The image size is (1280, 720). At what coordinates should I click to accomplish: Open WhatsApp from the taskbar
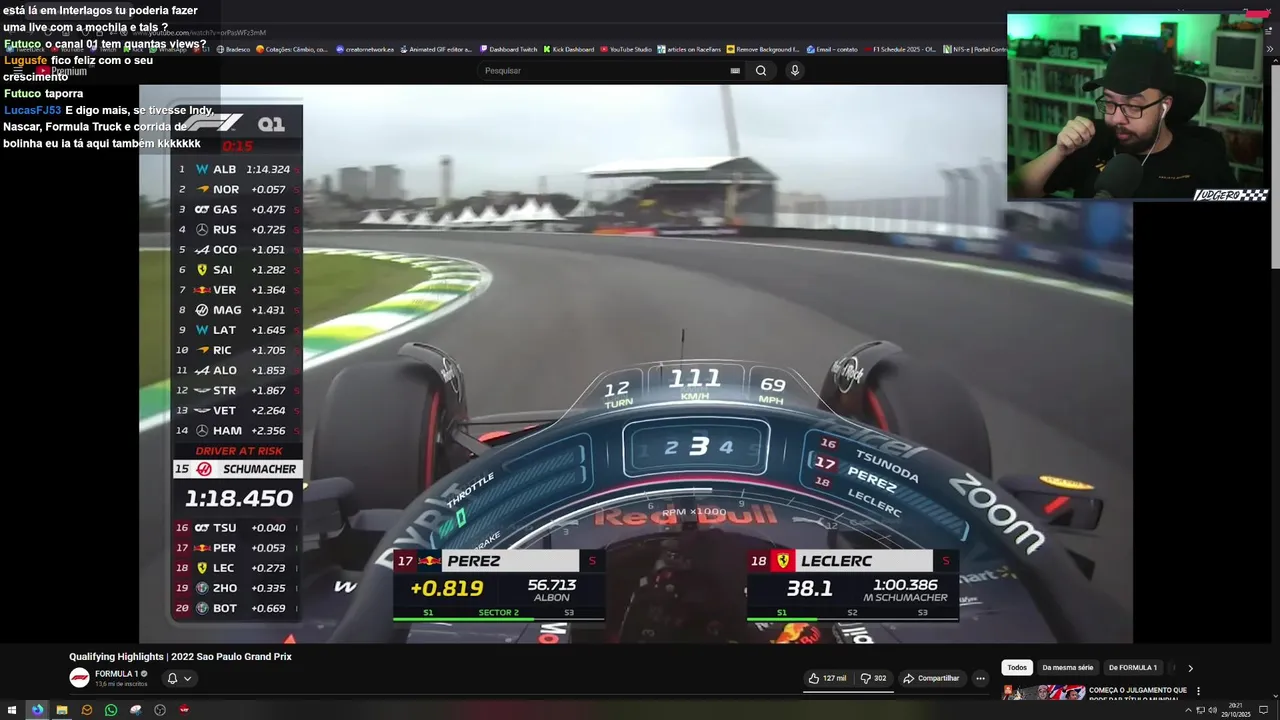coord(111,710)
